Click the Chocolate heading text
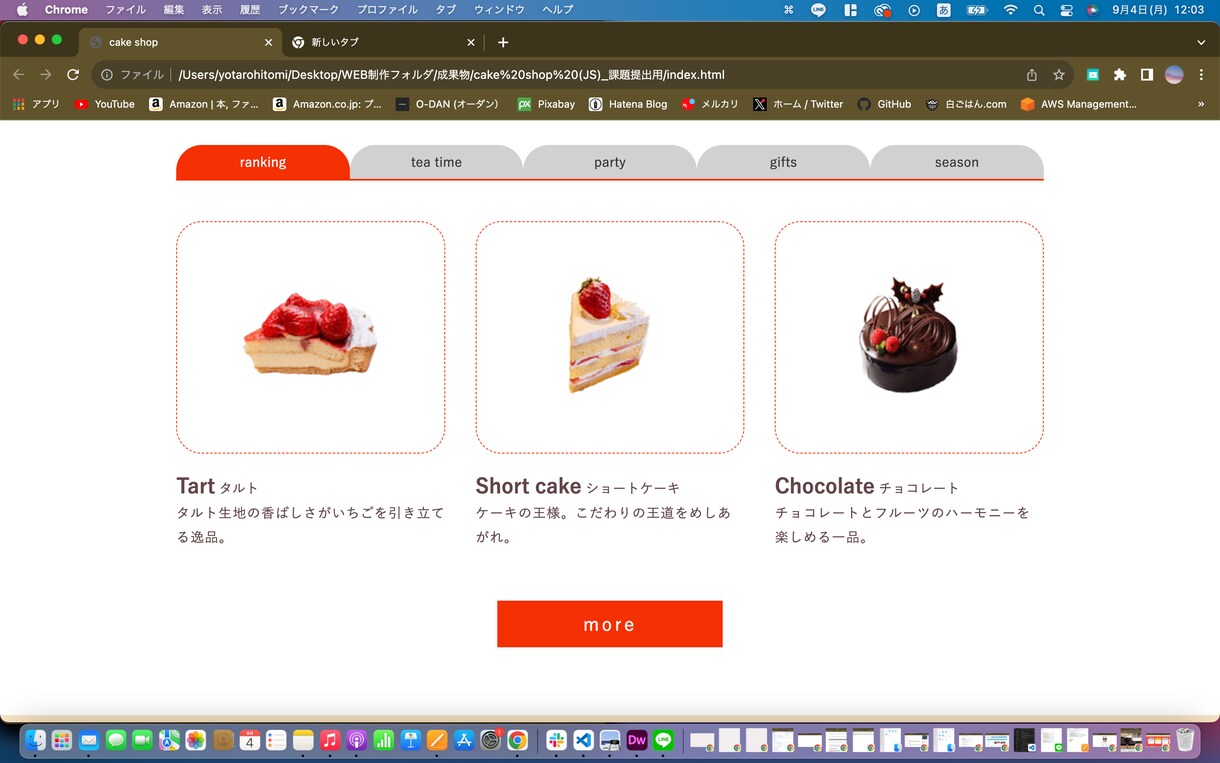This screenshot has height=763, width=1220. point(825,486)
